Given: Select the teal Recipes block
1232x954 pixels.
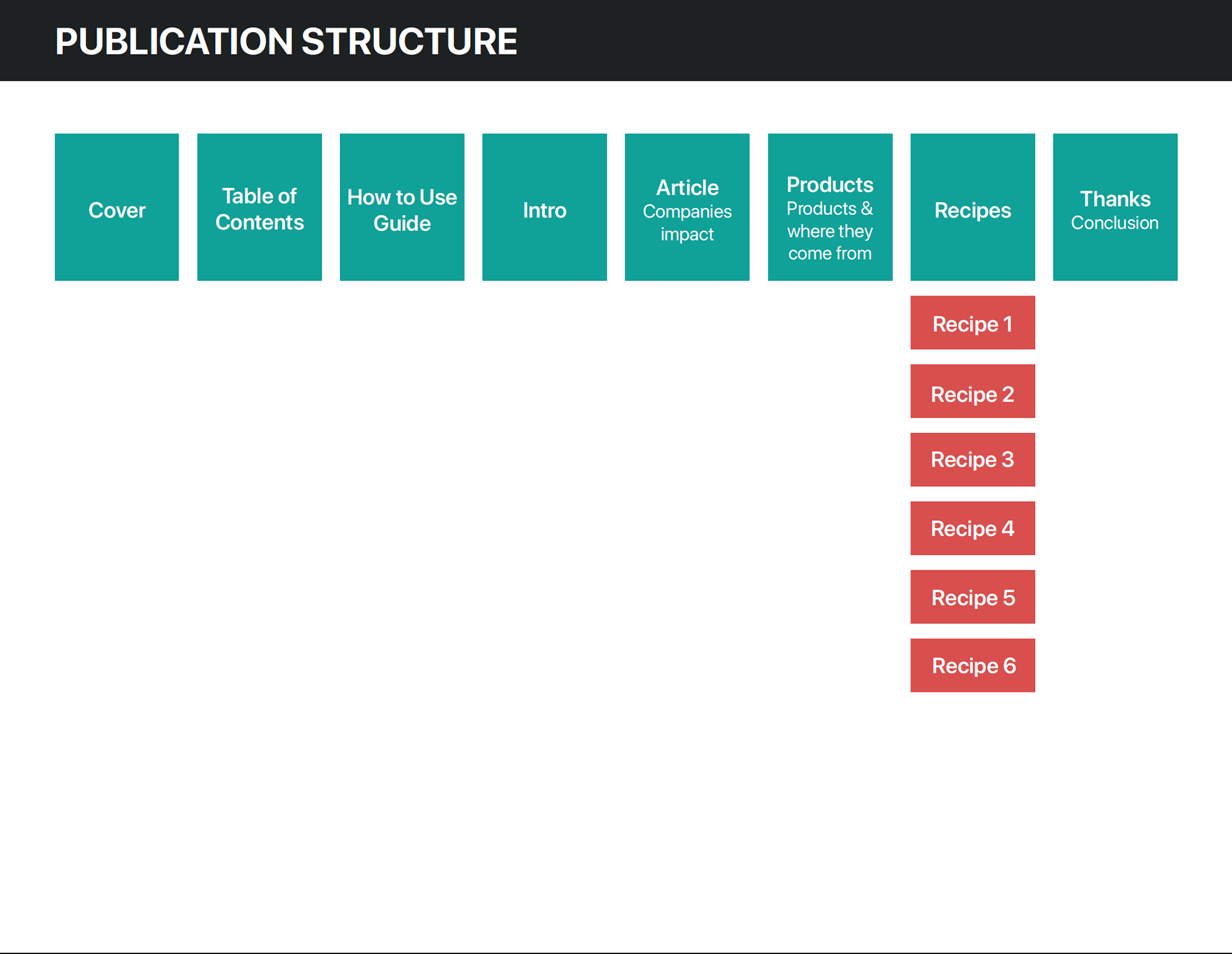Looking at the screenshot, I should [x=972, y=207].
